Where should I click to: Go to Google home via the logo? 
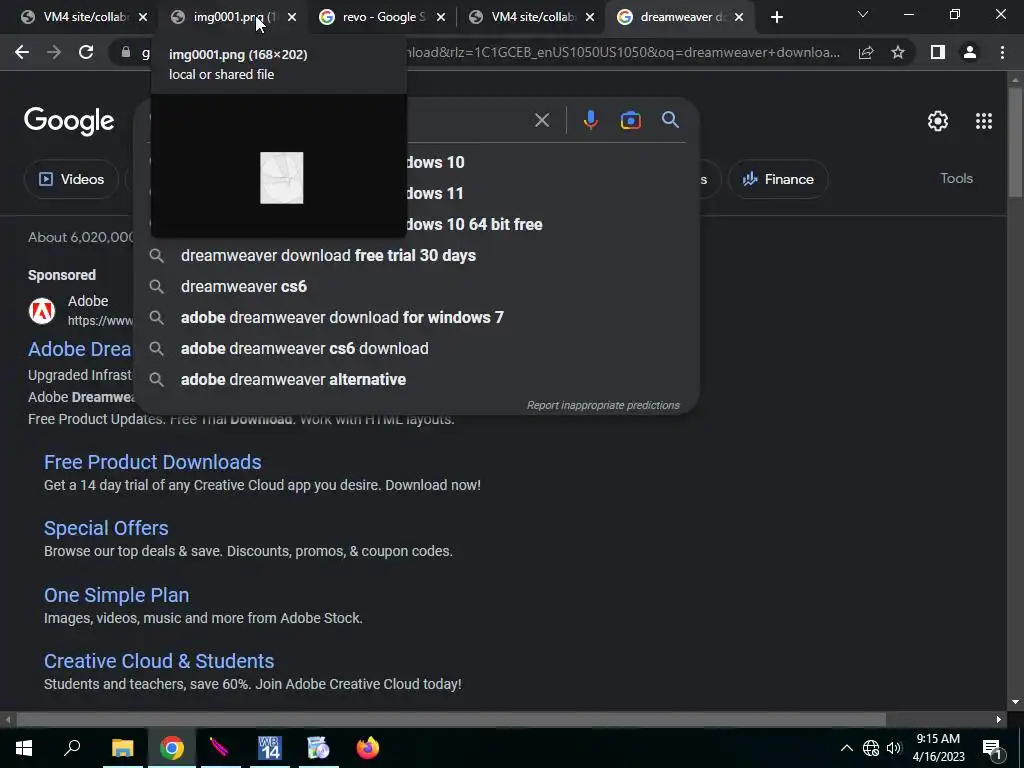69,121
